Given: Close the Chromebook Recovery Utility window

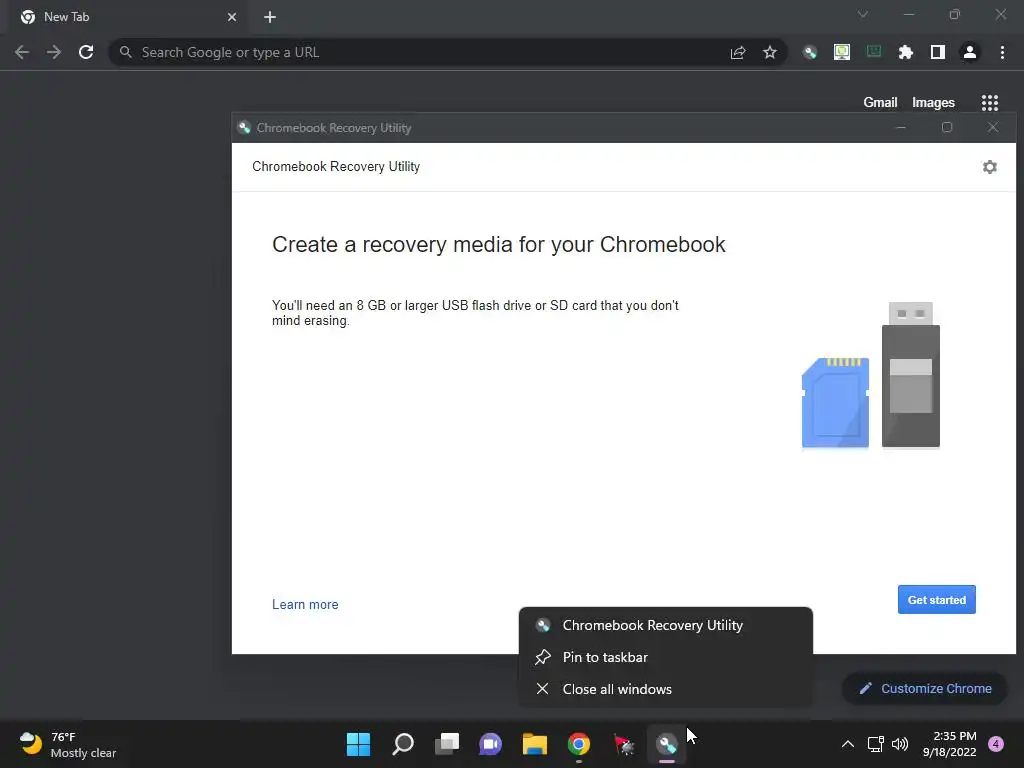Looking at the screenshot, I should point(993,127).
